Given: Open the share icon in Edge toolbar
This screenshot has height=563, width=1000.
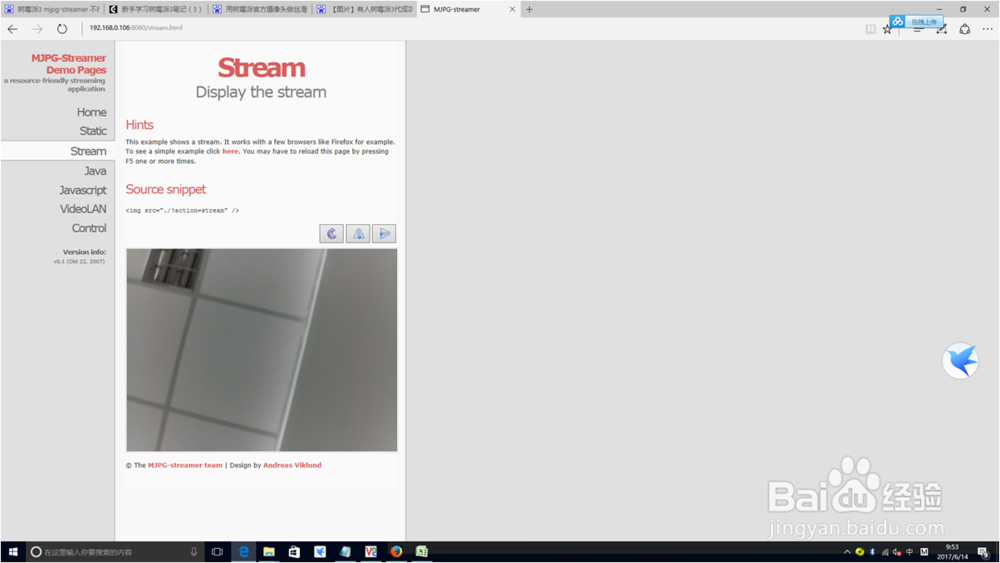Looking at the screenshot, I should click(x=965, y=29).
